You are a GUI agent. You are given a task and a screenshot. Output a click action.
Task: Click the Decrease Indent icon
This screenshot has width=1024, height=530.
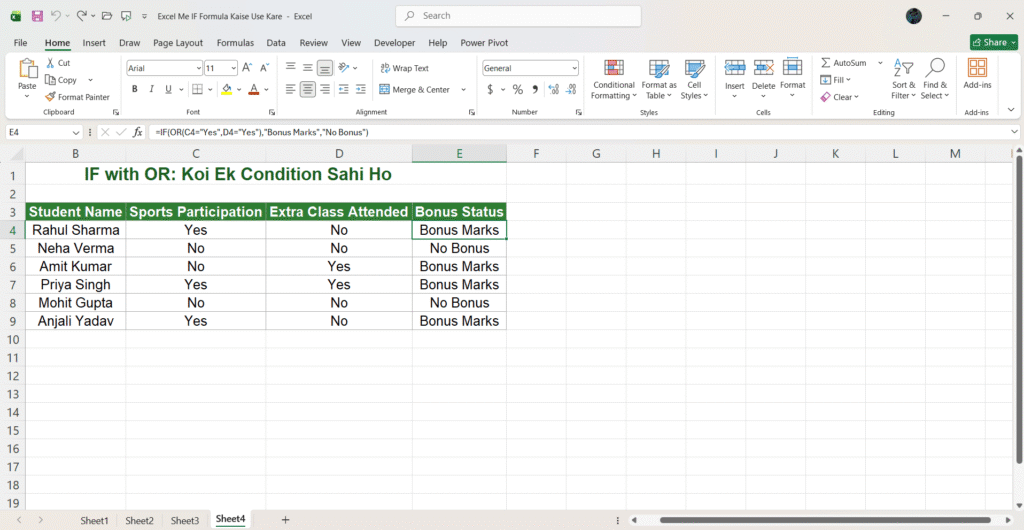point(344,89)
